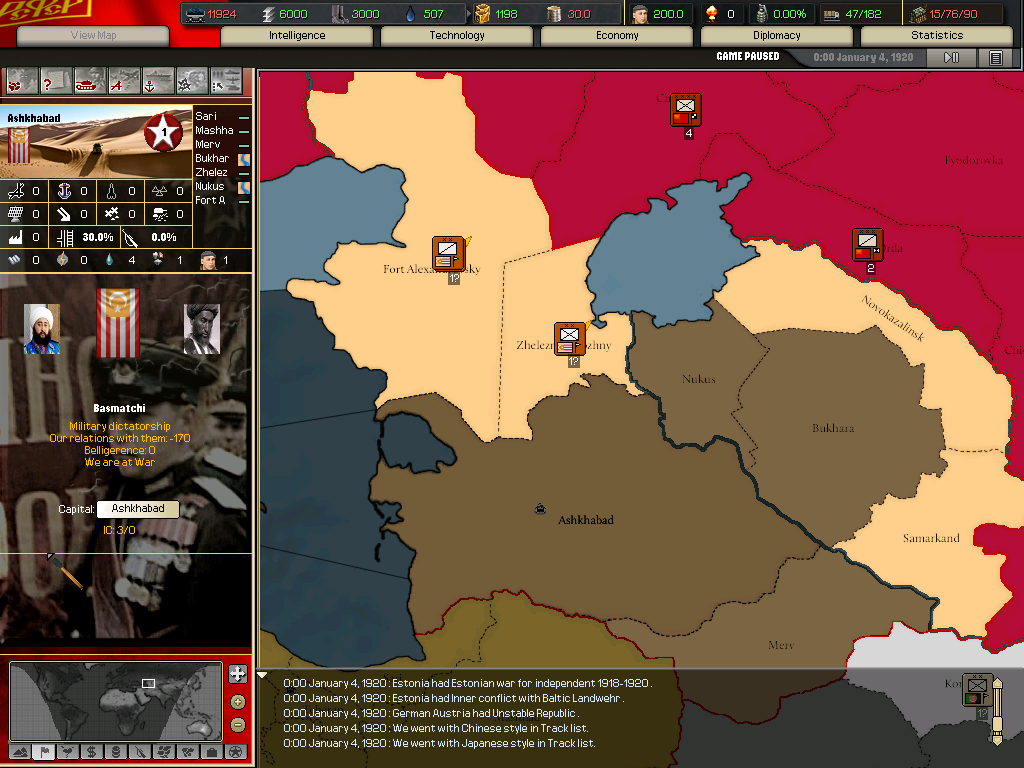Screen dimensions: 1024x768
Task: Toggle the game pause/play button
Action: 951,58
